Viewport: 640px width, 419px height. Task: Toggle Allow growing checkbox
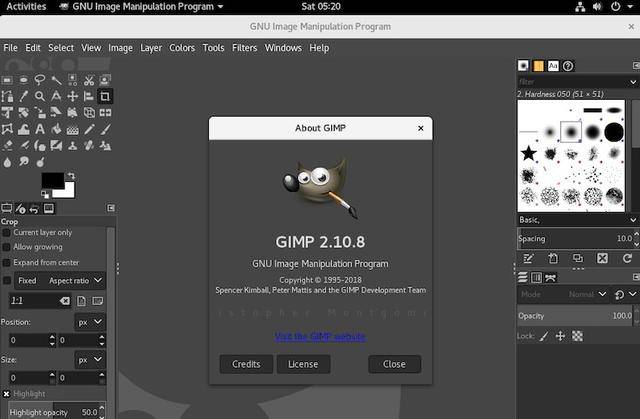coord(6,248)
